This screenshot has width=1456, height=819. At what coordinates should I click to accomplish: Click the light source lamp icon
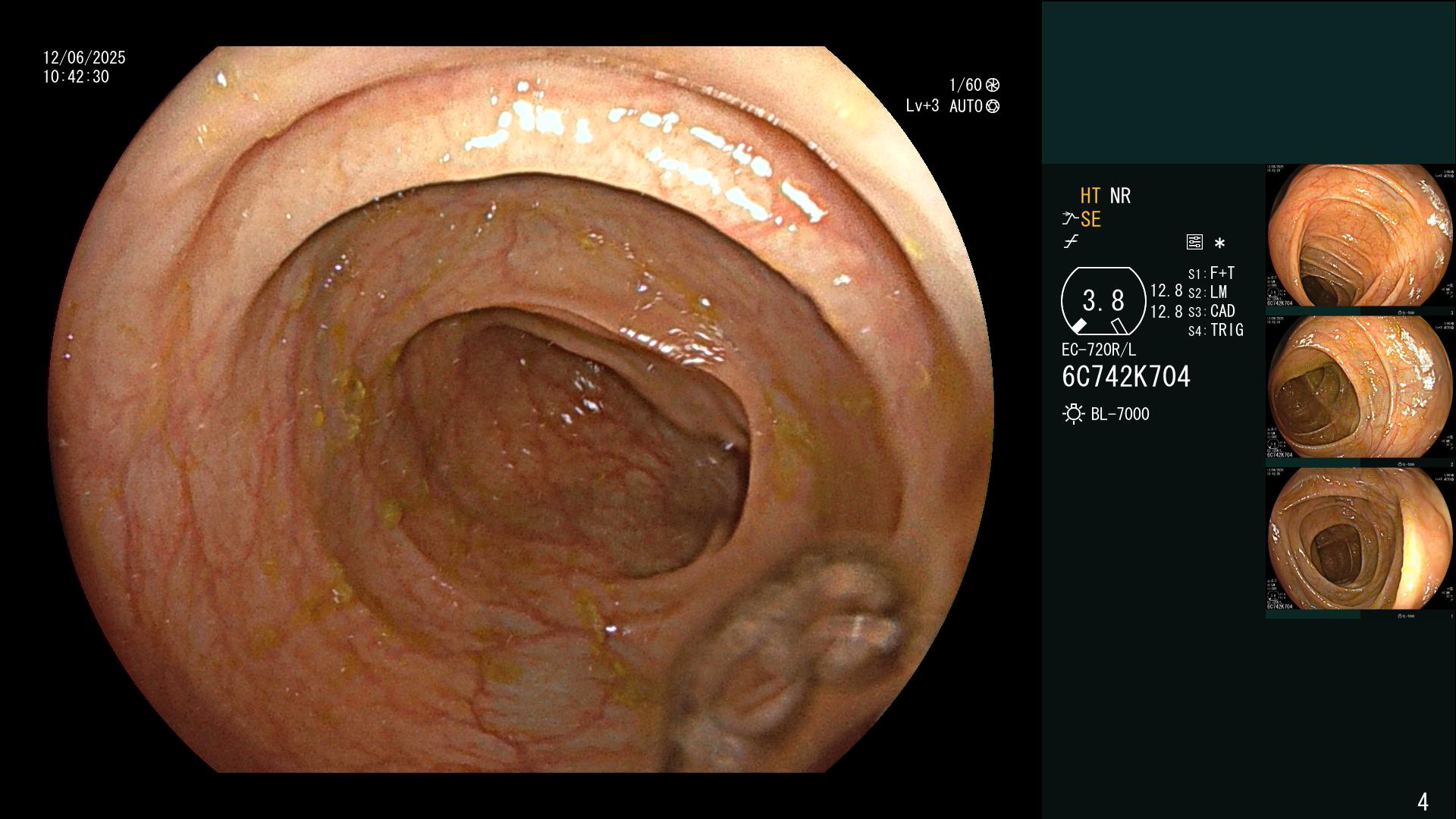tap(1073, 414)
